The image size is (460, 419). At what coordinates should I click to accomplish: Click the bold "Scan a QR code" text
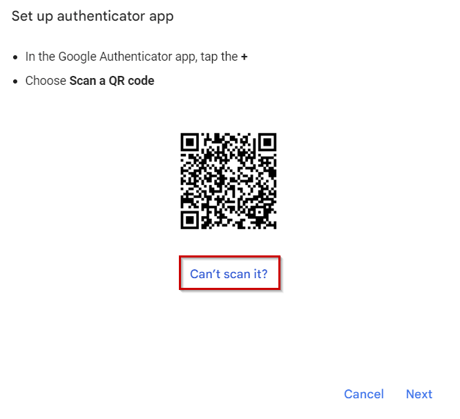coord(112,81)
